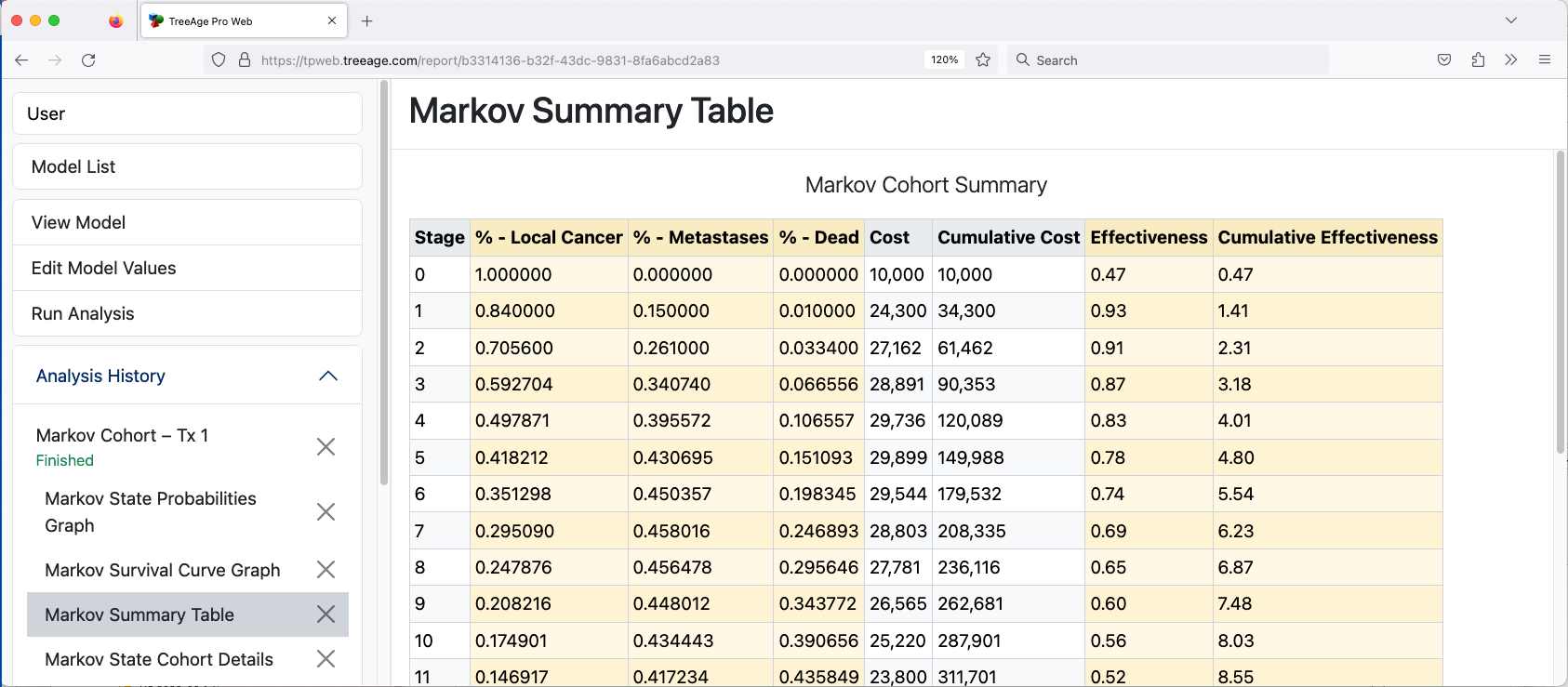Open Model List
The width and height of the screenshot is (1568, 687).
coord(187,166)
